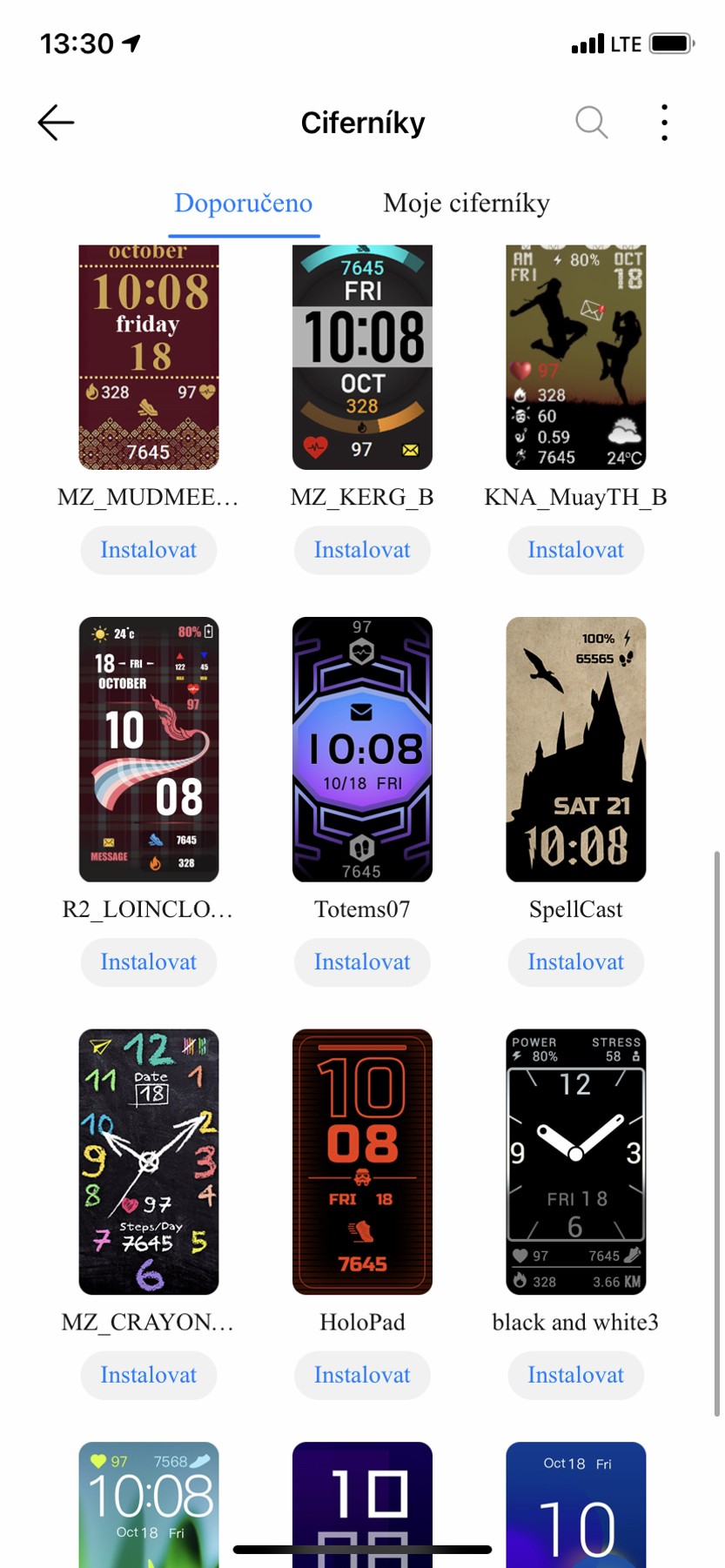
Task: Open the MZ_CRAYON chalk clock thumbnail
Action: [149, 1162]
